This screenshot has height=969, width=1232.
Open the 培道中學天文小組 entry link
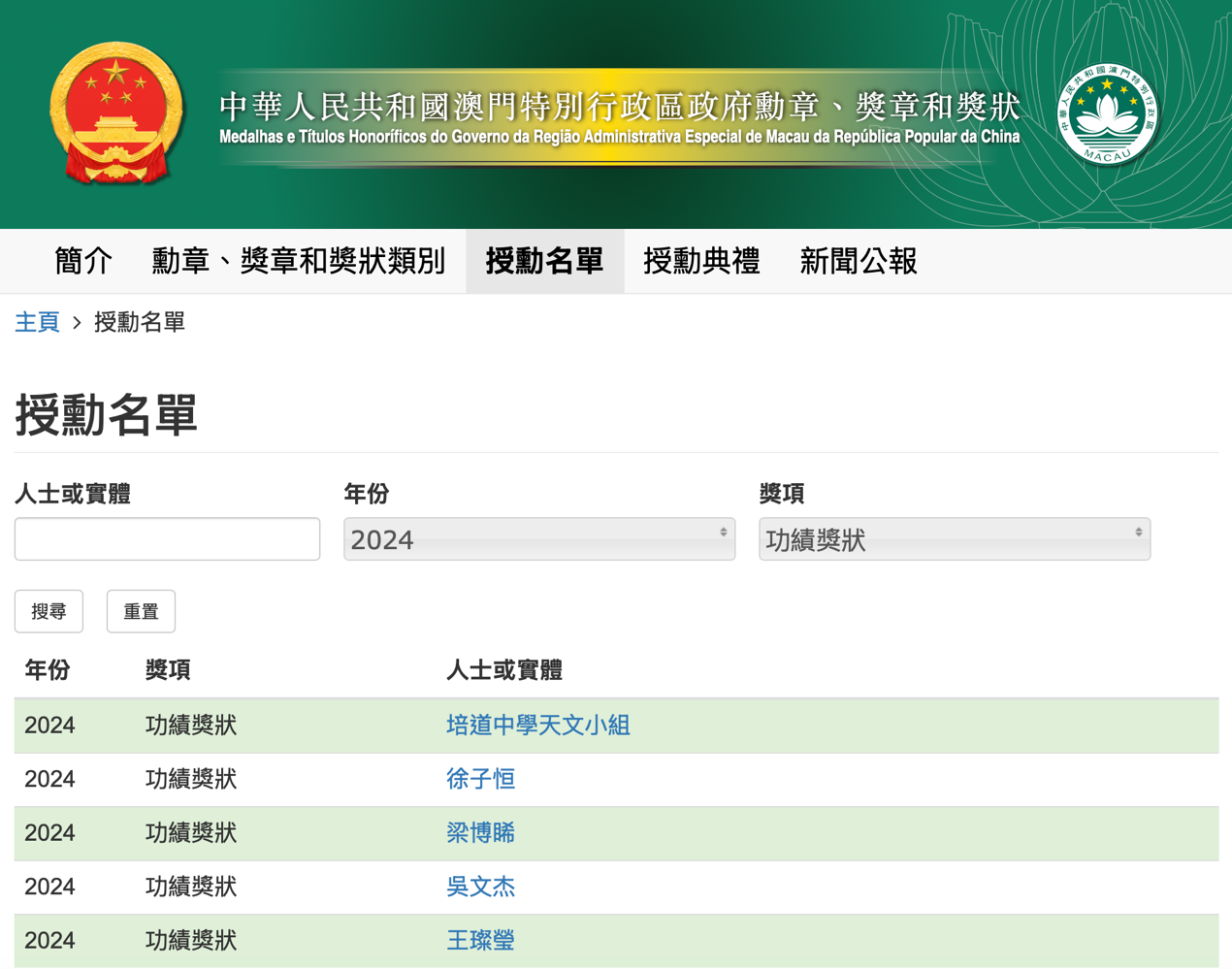pos(537,726)
